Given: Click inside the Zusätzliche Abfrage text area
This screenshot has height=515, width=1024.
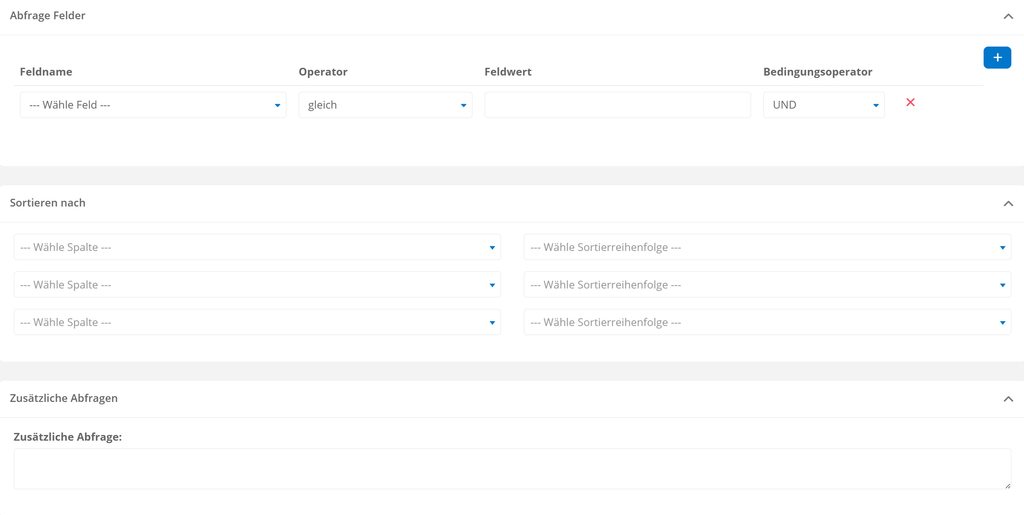Looking at the screenshot, I should point(512,469).
